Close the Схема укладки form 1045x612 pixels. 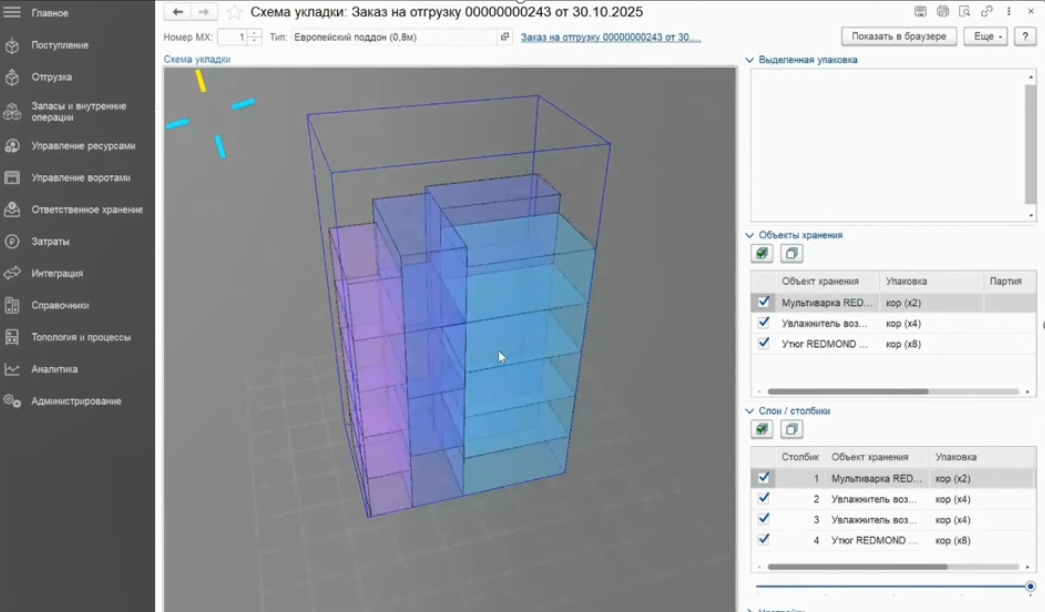pyautogui.click(x=1030, y=11)
